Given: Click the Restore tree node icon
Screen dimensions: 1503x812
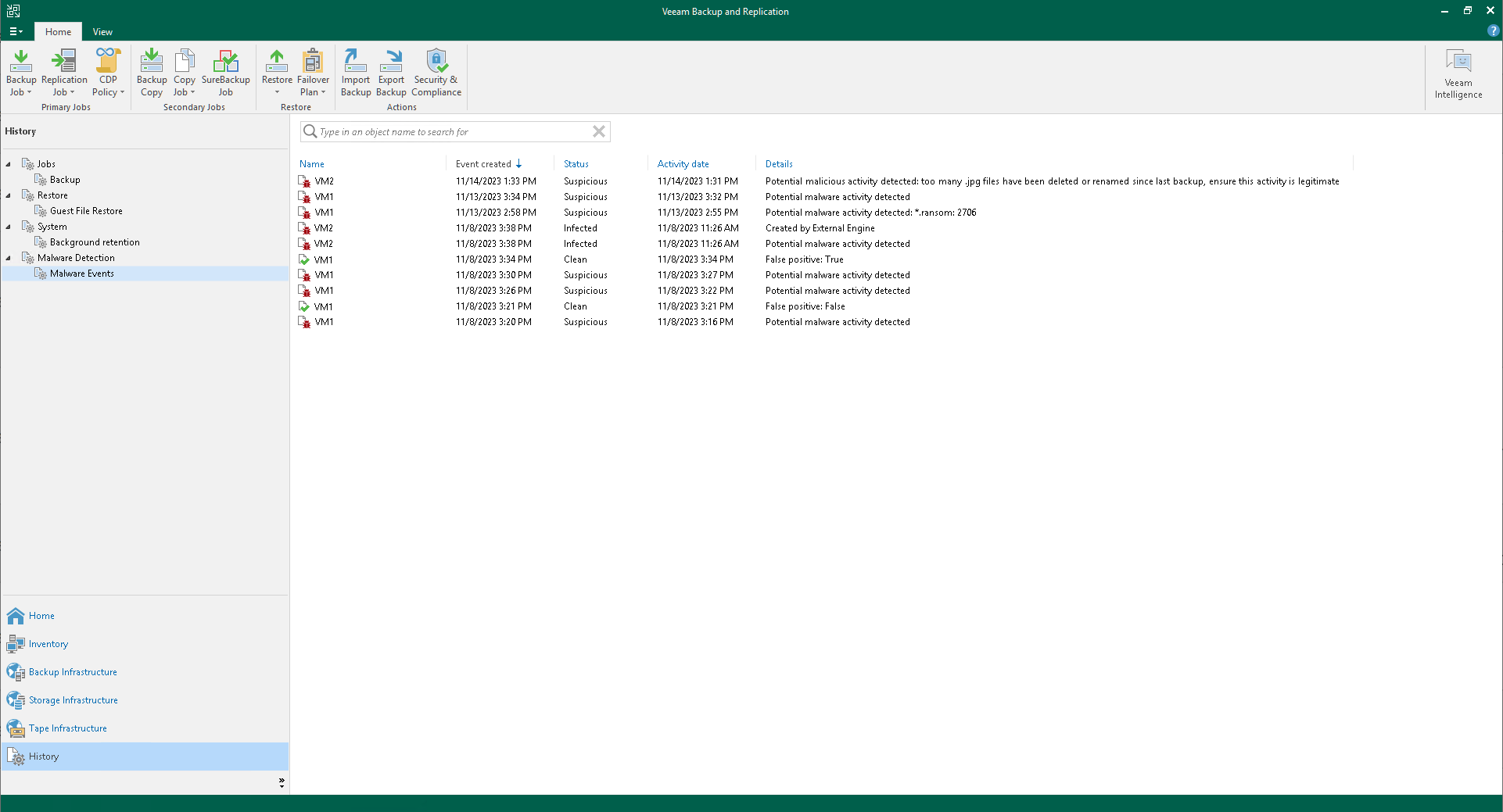Looking at the screenshot, I should pos(28,195).
